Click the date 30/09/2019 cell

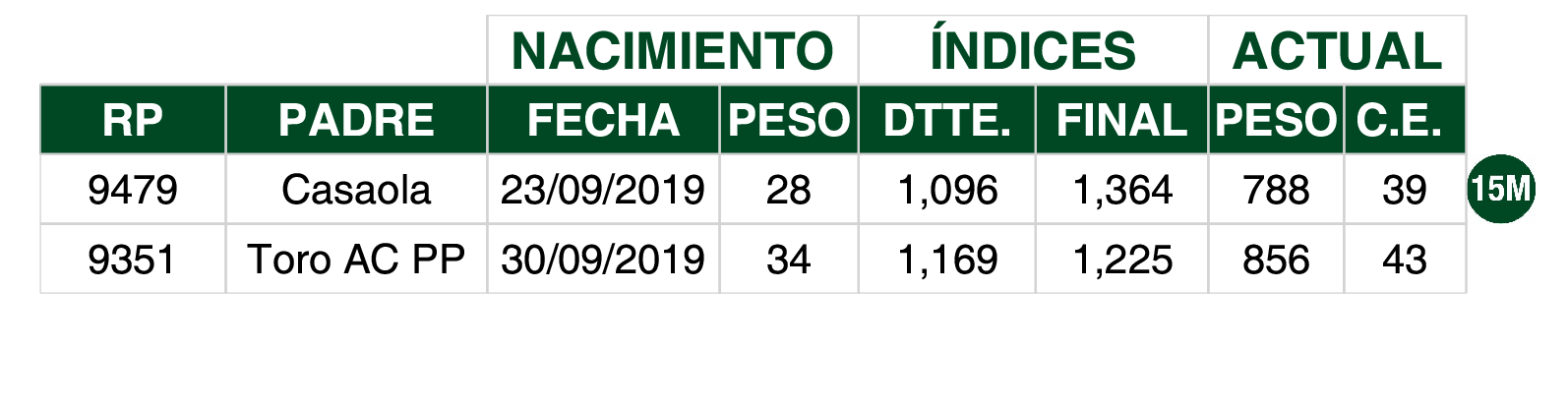tap(603, 260)
